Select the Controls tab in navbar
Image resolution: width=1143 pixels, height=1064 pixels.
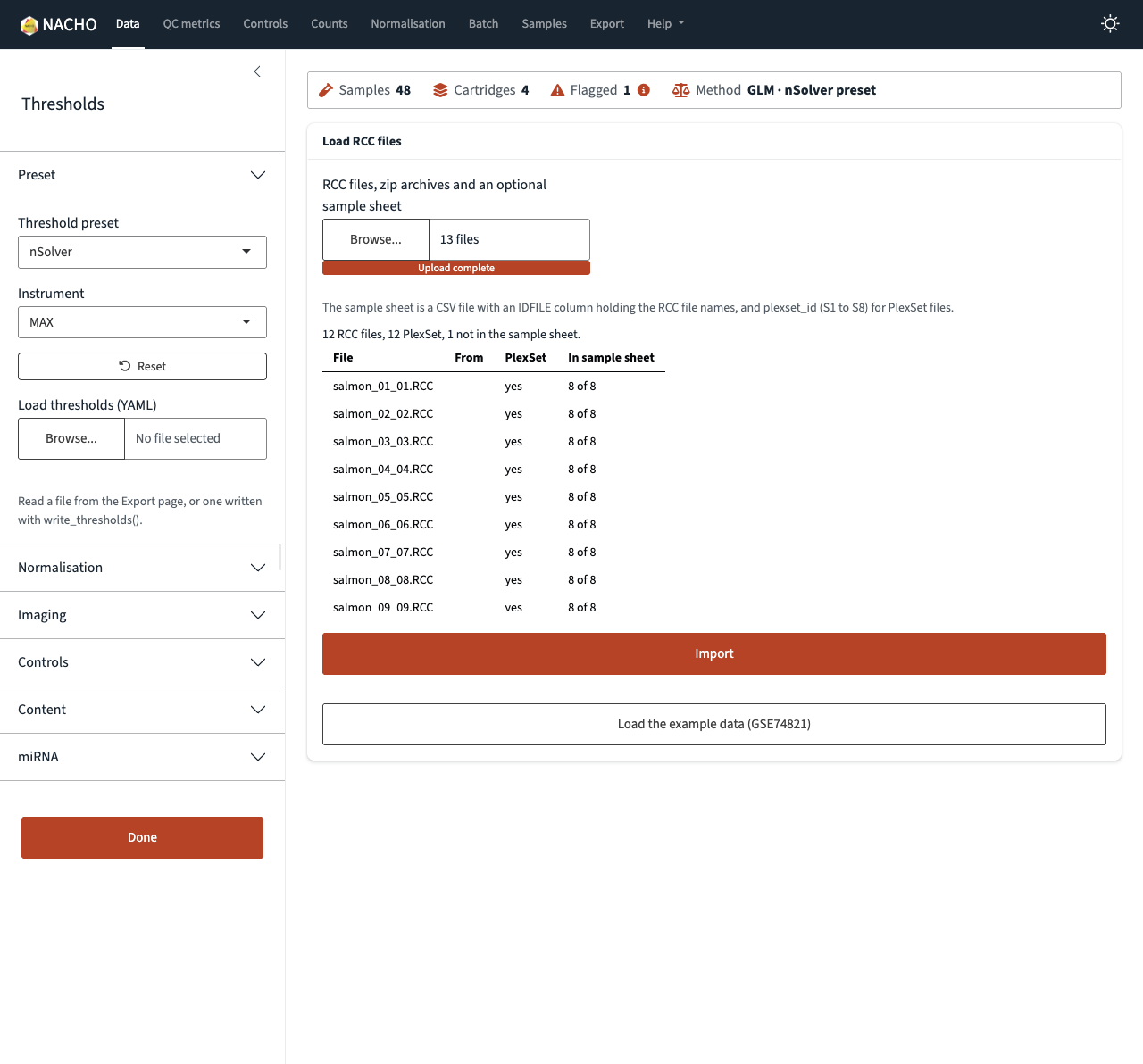(x=265, y=24)
